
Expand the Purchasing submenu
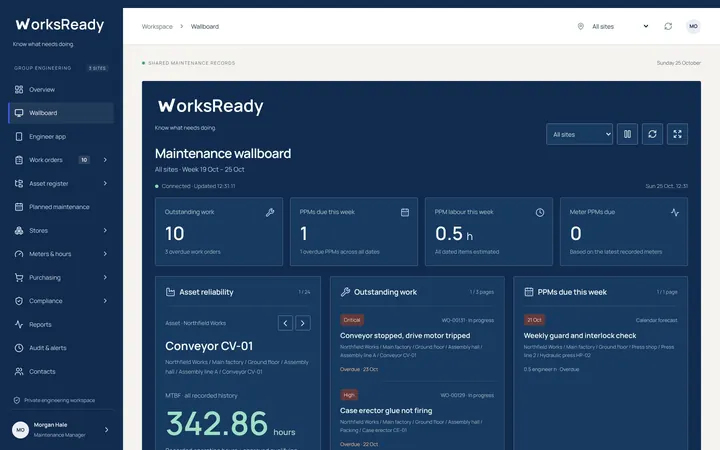tap(105, 277)
